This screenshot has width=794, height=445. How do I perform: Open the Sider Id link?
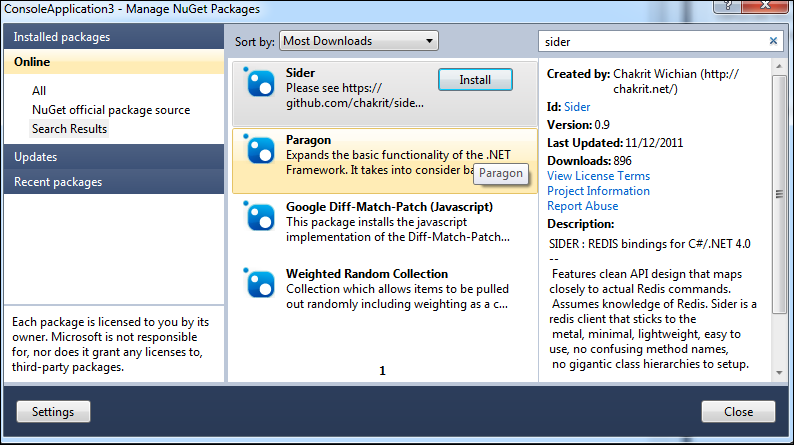[577, 107]
